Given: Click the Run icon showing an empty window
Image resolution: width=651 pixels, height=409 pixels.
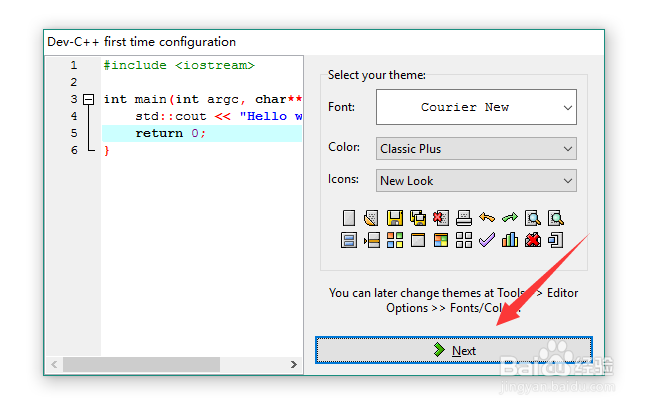Looking at the screenshot, I should pyautogui.click(x=418, y=240).
